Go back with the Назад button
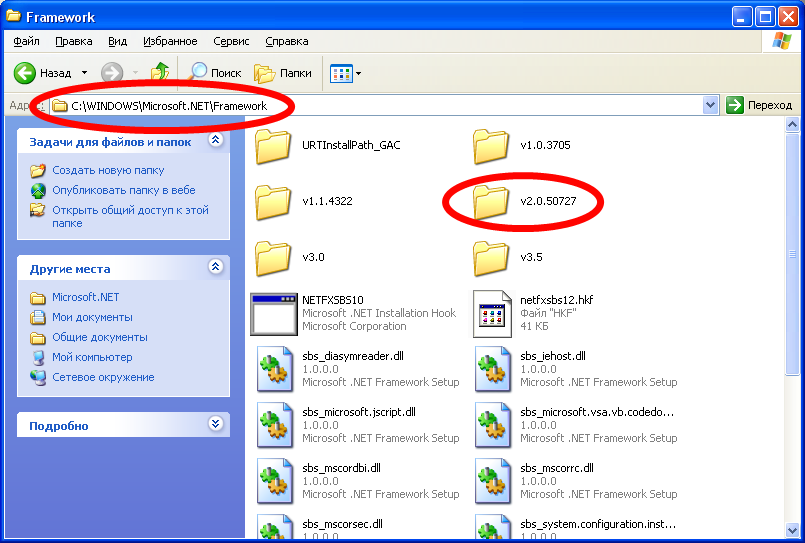805x543 pixels. 42,73
